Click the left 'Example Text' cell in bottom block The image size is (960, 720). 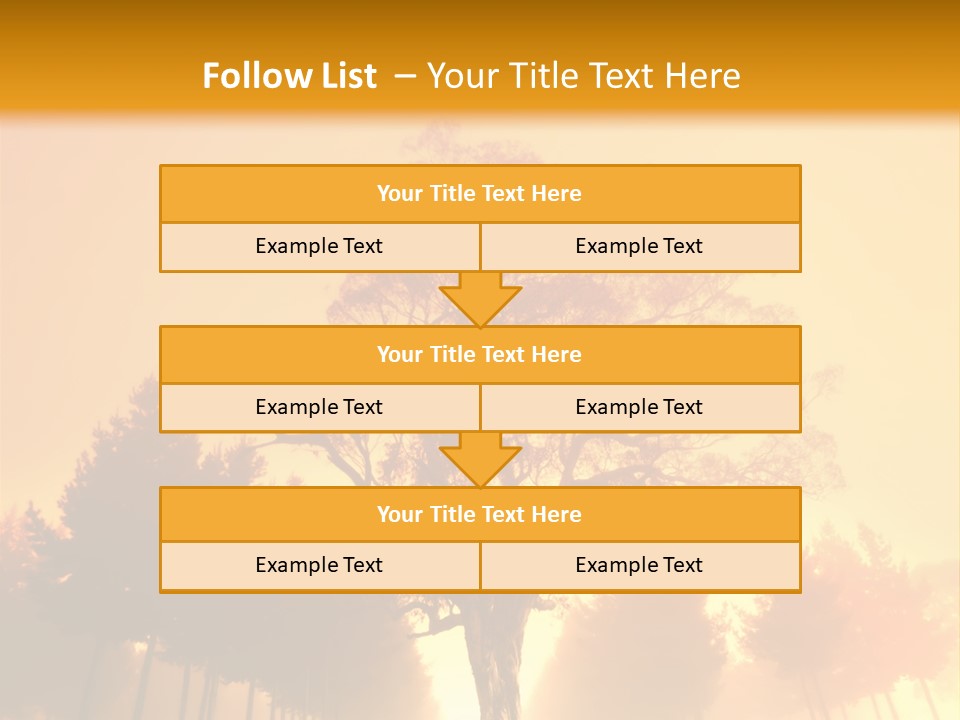[x=320, y=565]
